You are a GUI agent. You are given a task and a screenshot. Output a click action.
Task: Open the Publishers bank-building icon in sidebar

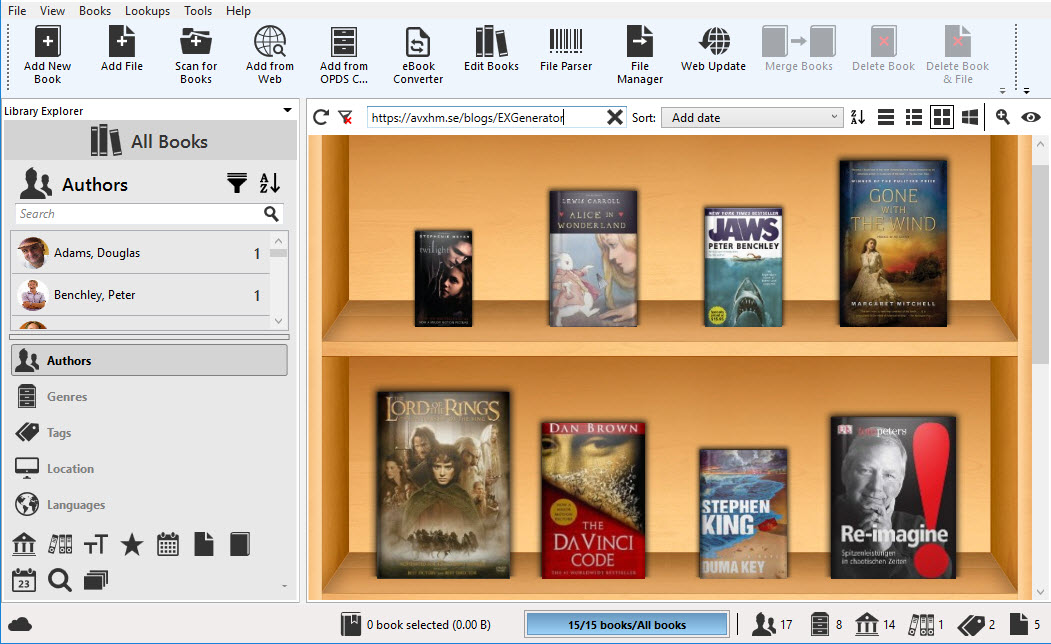point(24,544)
